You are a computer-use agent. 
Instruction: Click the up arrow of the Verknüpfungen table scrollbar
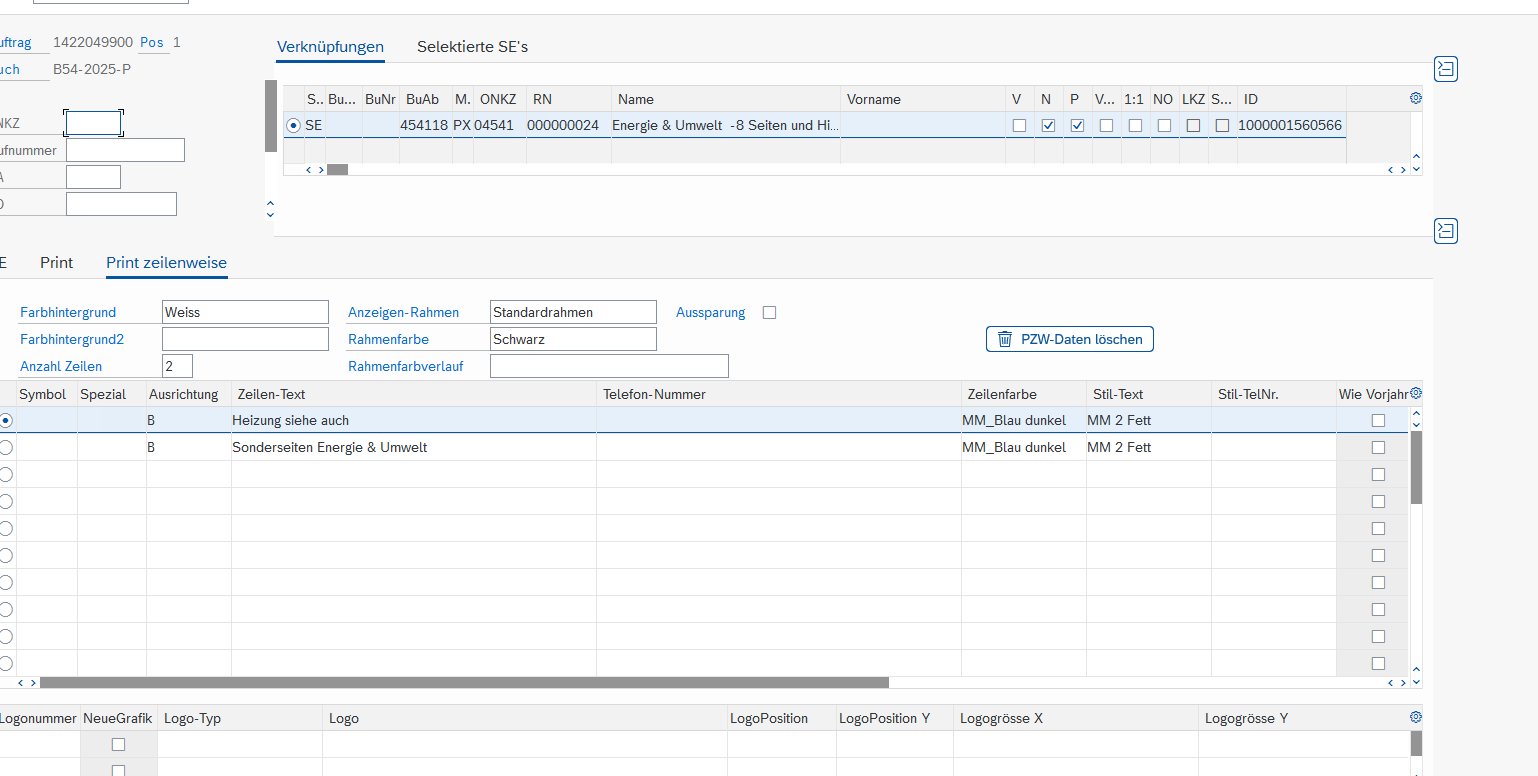[1415, 157]
